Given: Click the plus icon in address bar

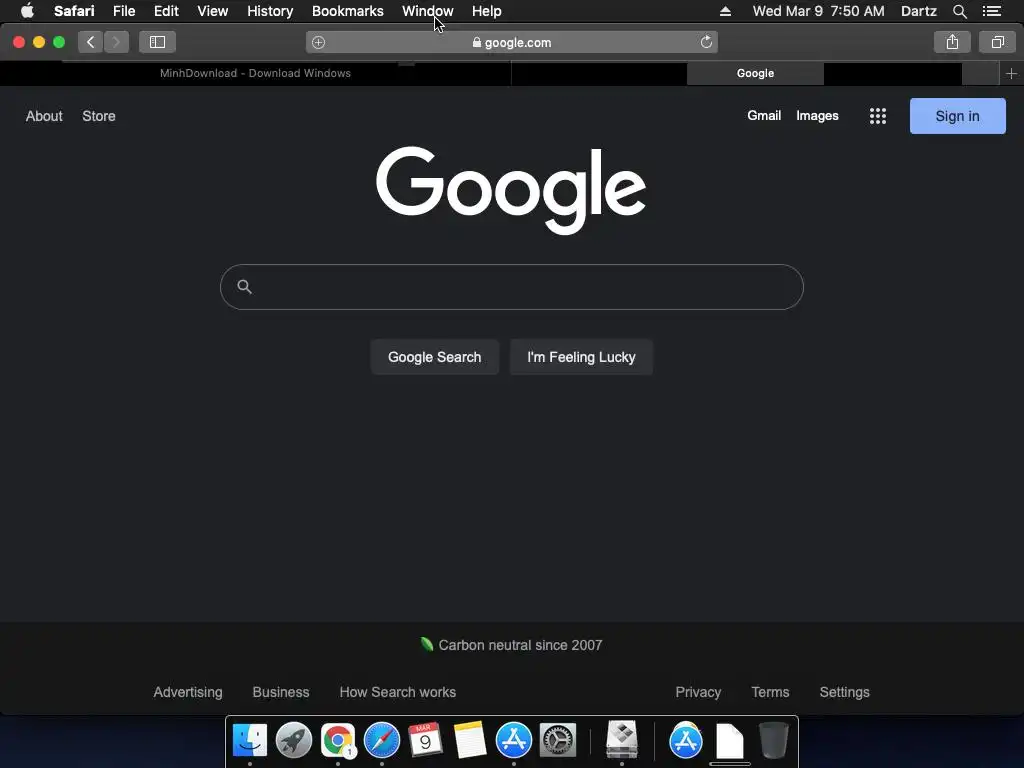Looking at the screenshot, I should (319, 42).
